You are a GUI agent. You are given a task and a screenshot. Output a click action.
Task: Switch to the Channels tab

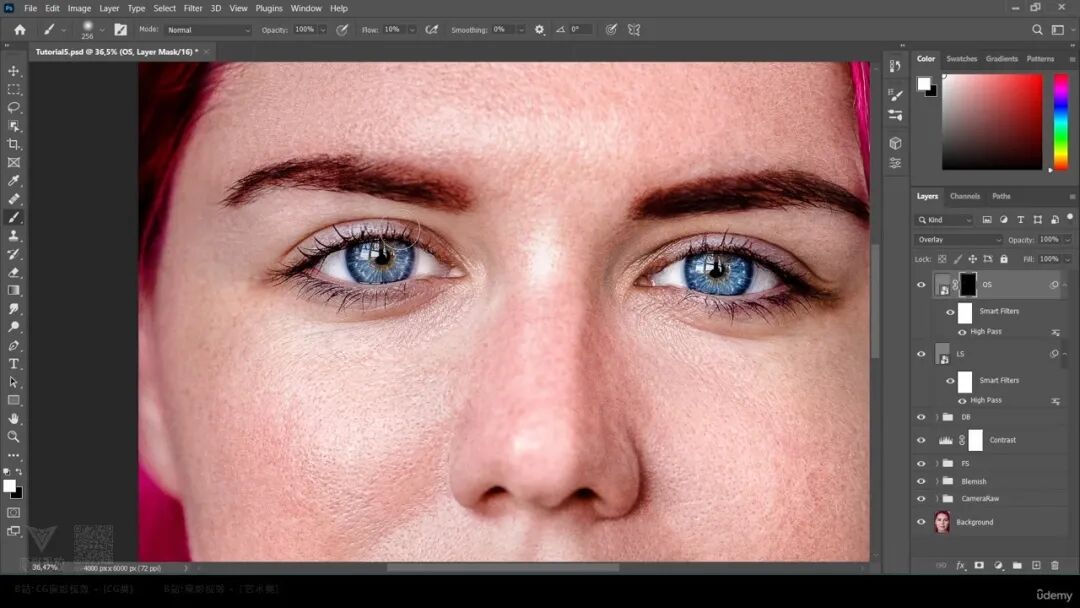click(964, 196)
